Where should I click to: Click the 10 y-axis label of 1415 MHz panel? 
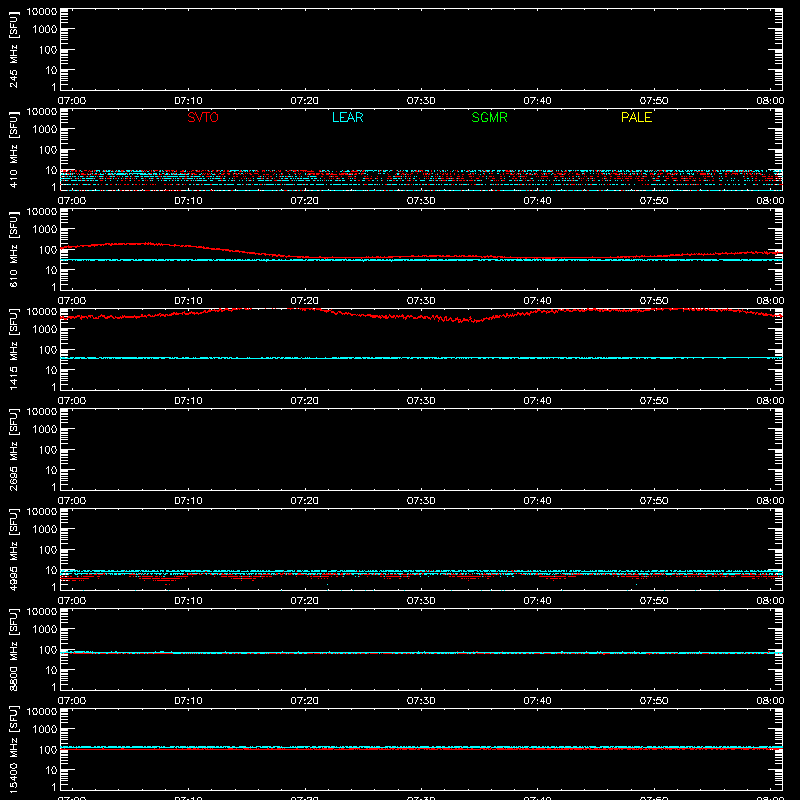(x=51, y=370)
